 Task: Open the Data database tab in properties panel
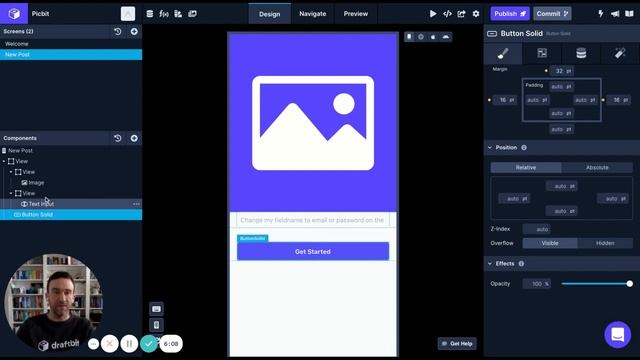click(581, 53)
